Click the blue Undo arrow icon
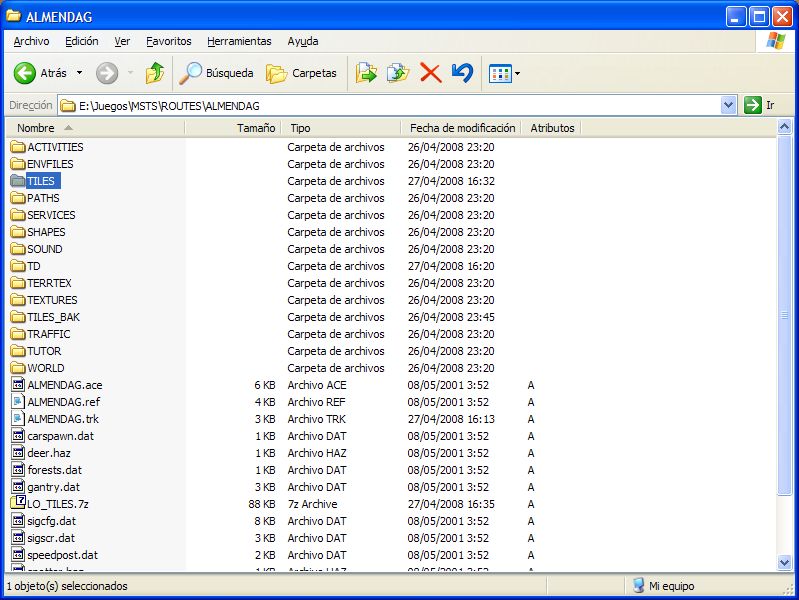799x600 pixels. coord(461,73)
